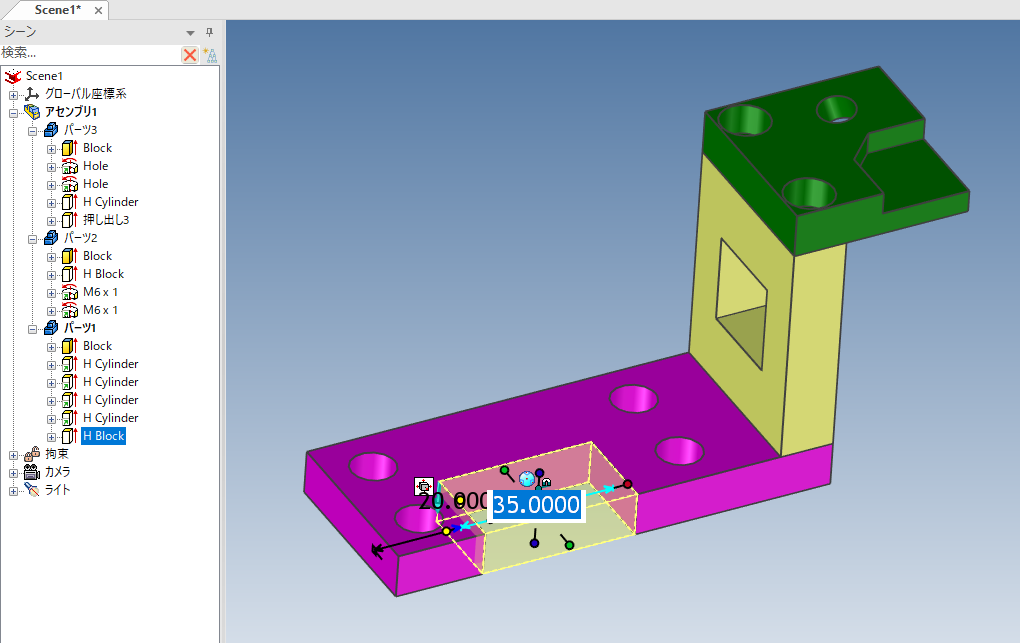Open the シーン panel options dropdown arrow
The image size is (1020, 643).
click(190, 32)
